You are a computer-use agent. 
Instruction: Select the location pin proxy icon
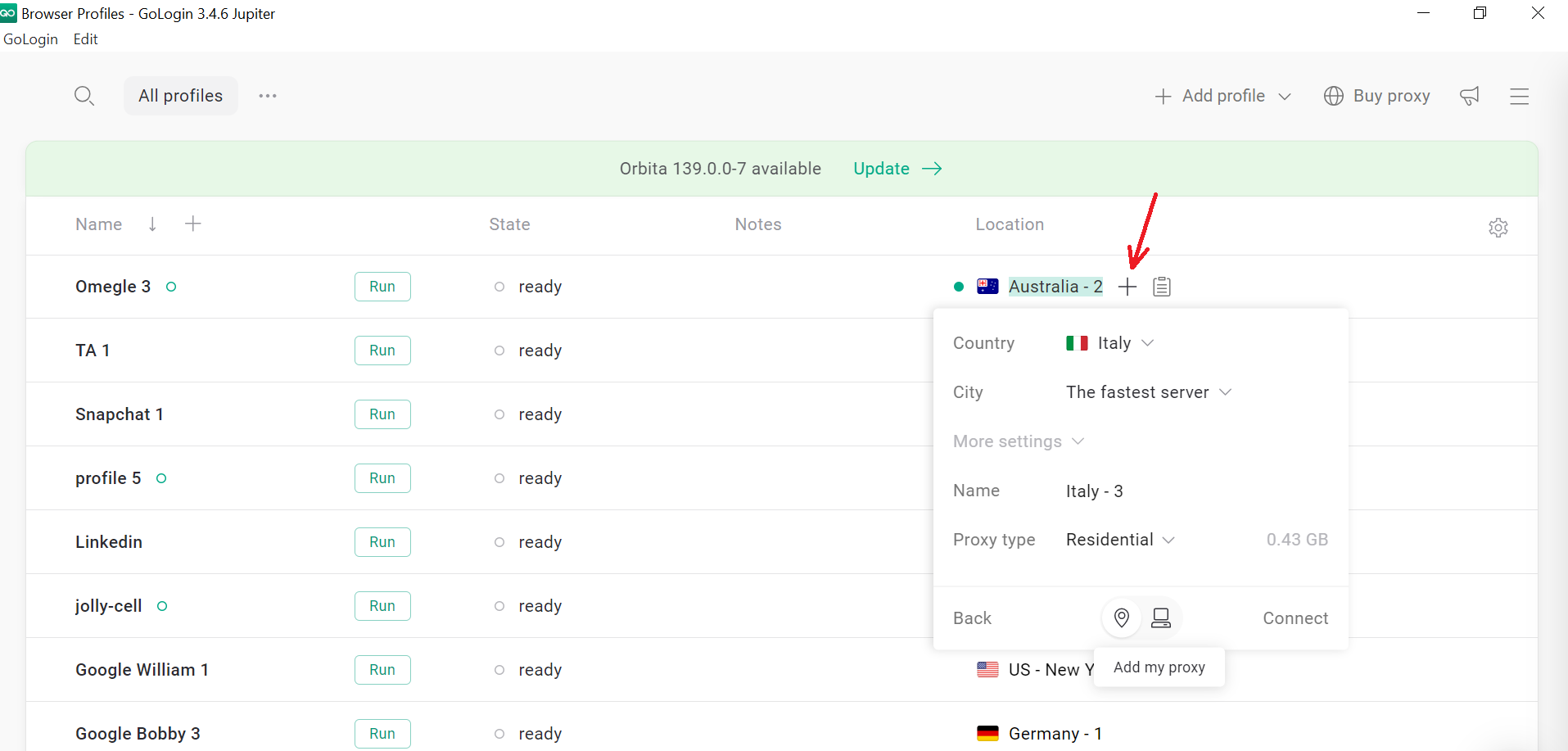pos(1121,618)
